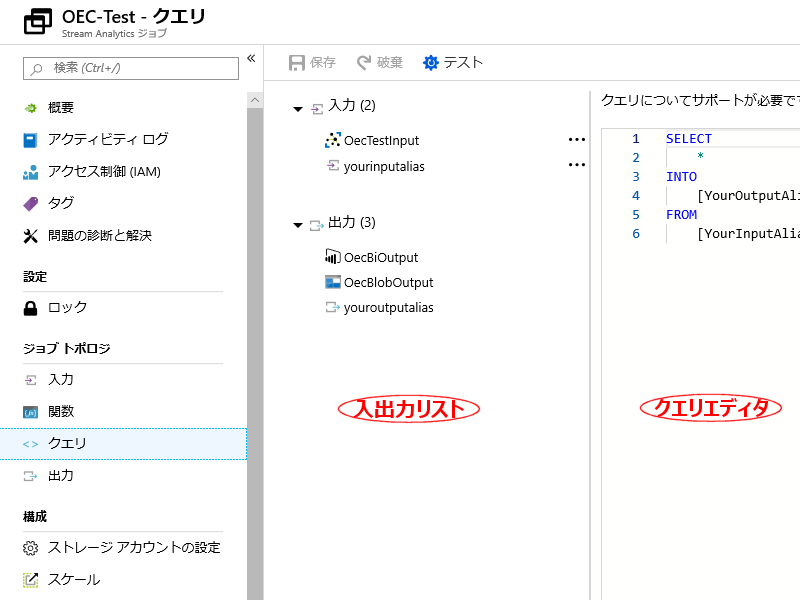The width and height of the screenshot is (800, 600).
Task: Click the search magnifier icon in sidebar
Action: coord(37,69)
